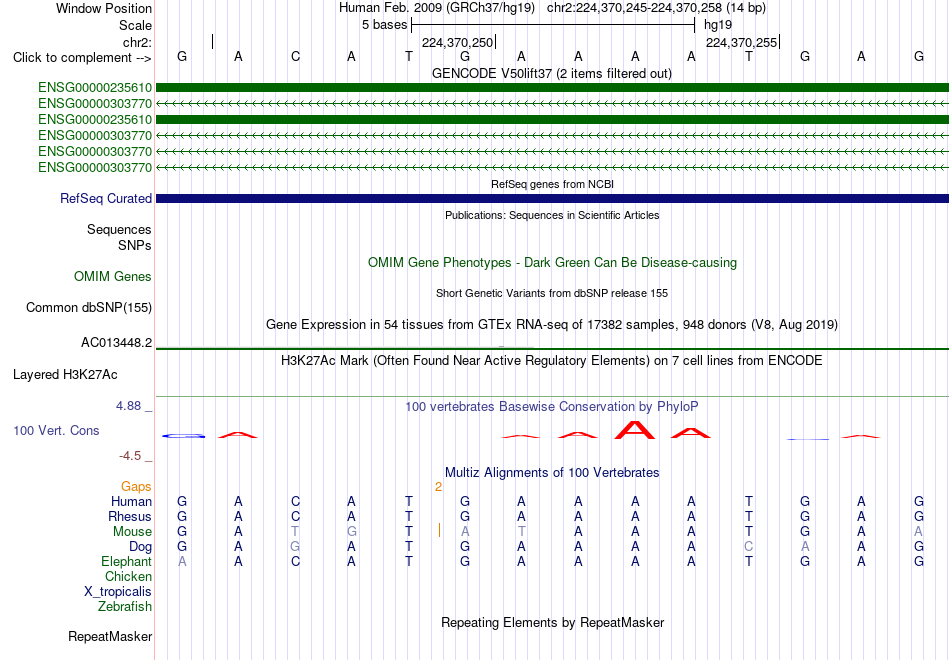Click the "Click to complement -->" label
The width and height of the screenshot is (950, 660).
[x=82, y=58]
